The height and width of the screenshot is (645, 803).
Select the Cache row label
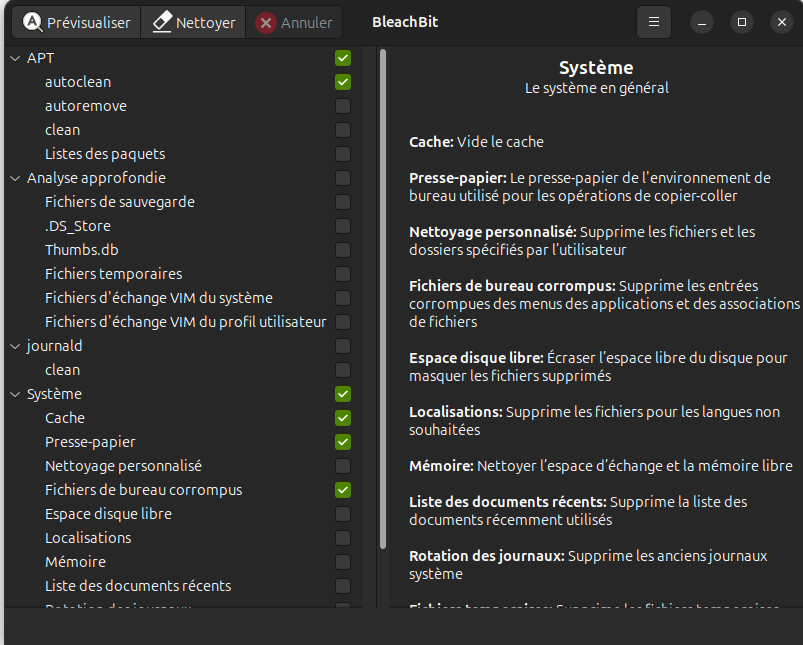click(65, 418)
